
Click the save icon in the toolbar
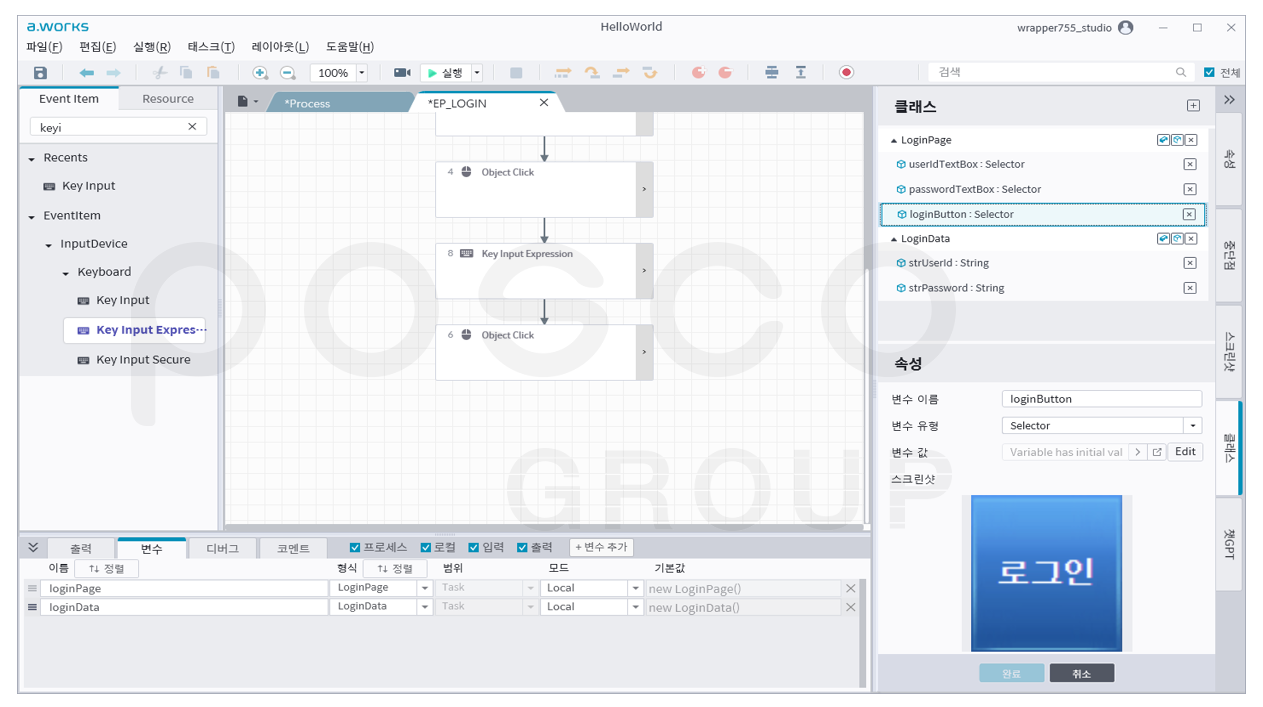(x=40, y=73)
